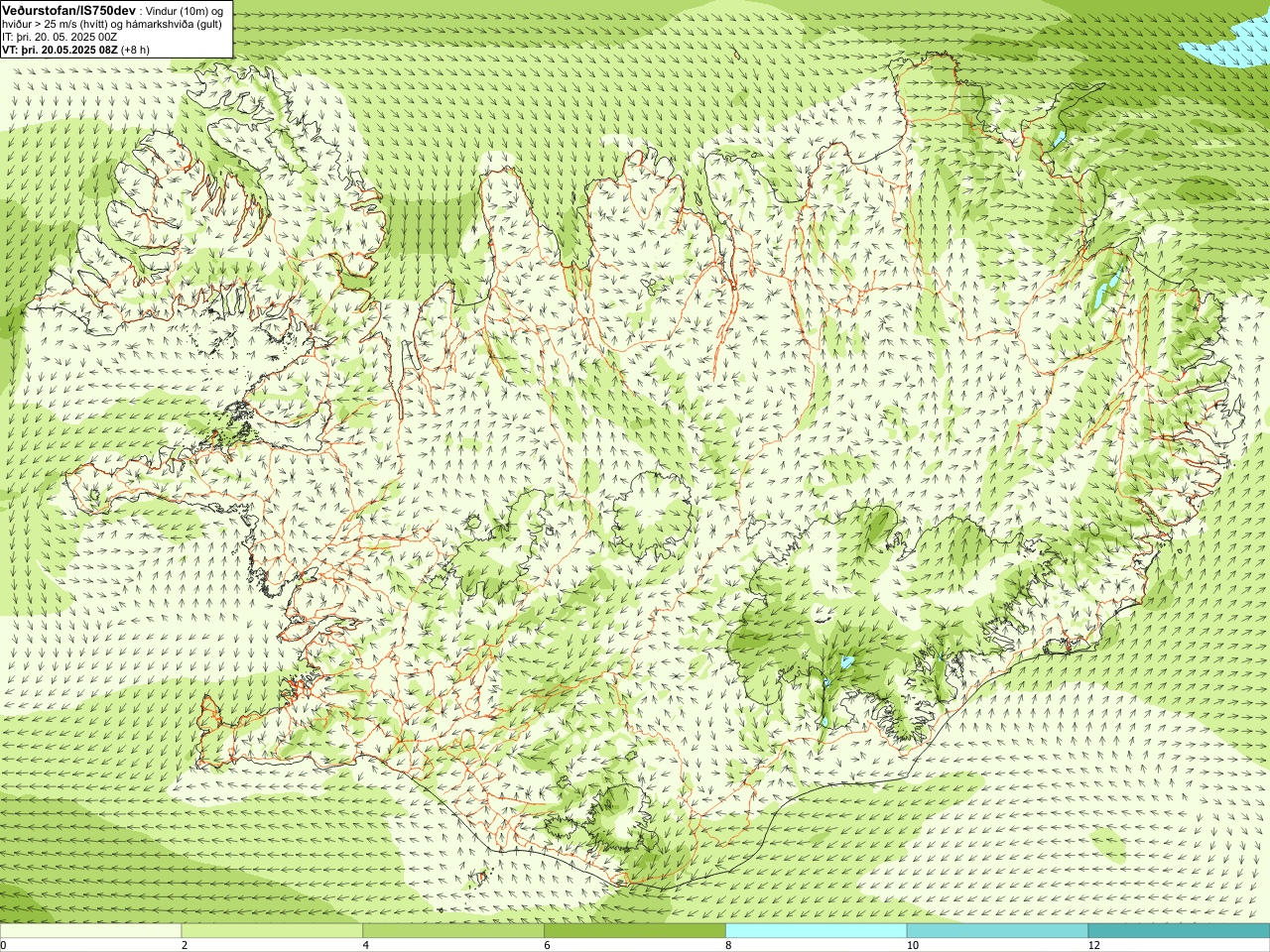This screenshot has height=952, width=1270.
Task: Click the pale 0–2 m/s legend color segment
Action: [x=90, y=931]
